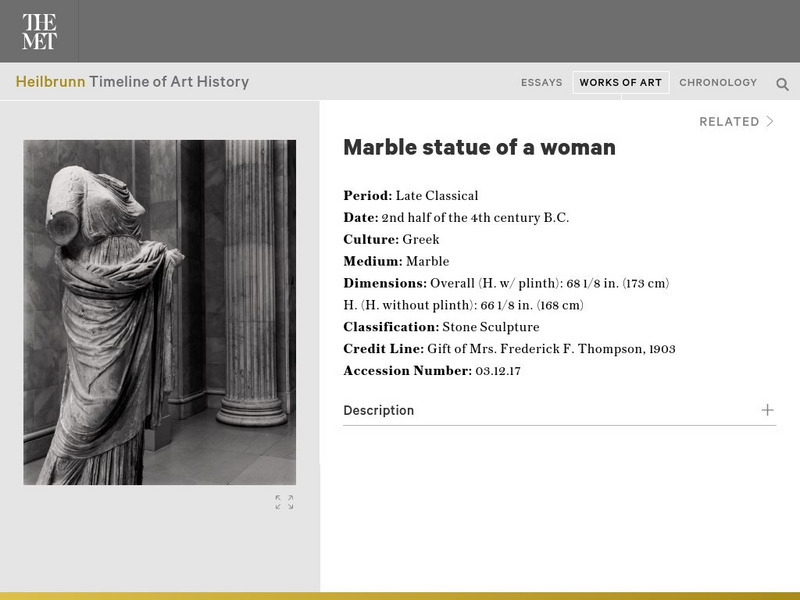
Task: Click the marble statue photograph
Action: (x=159, y=312)
